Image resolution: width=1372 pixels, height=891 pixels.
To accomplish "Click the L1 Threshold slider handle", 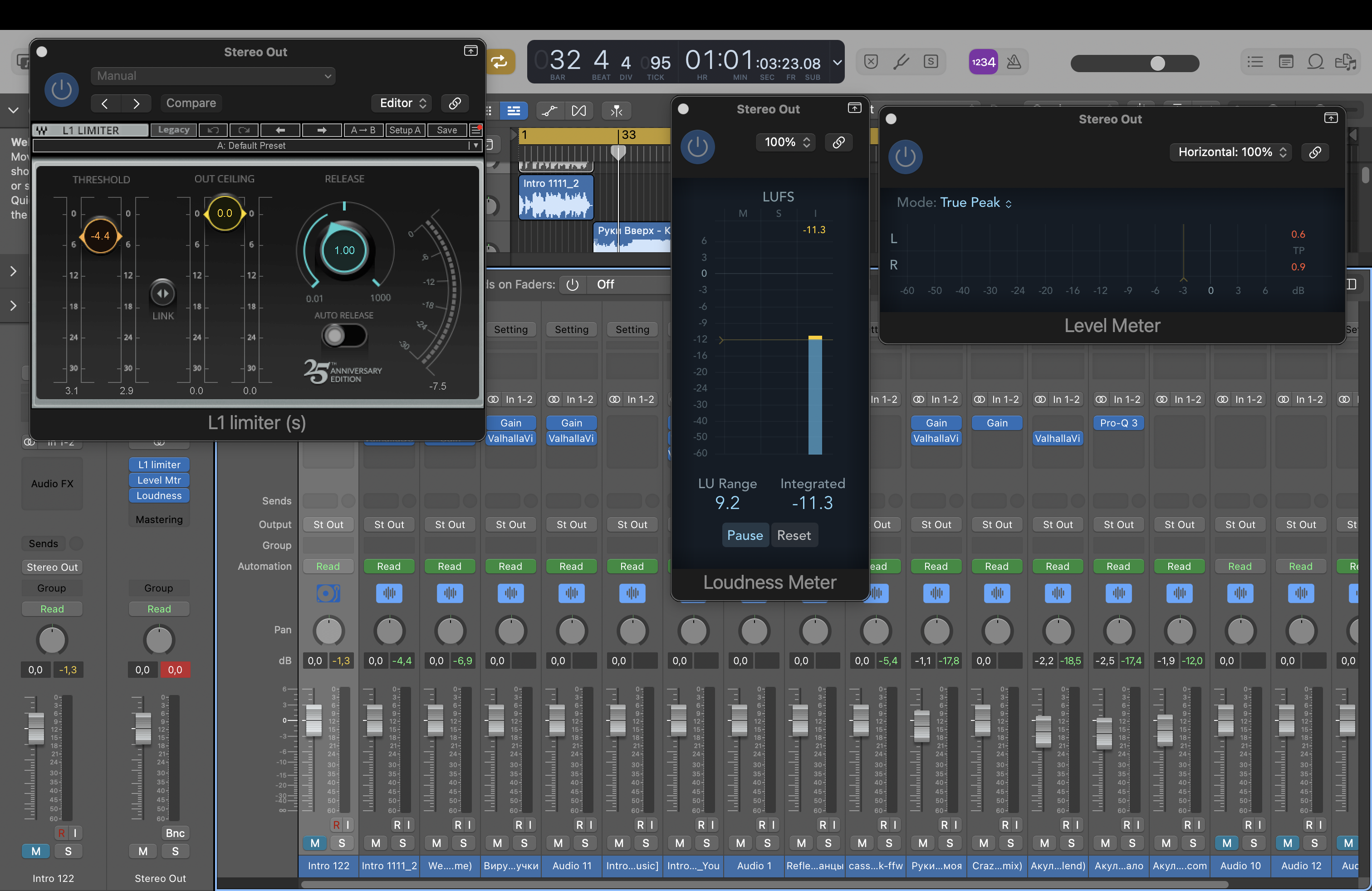I will pos(100,236).
